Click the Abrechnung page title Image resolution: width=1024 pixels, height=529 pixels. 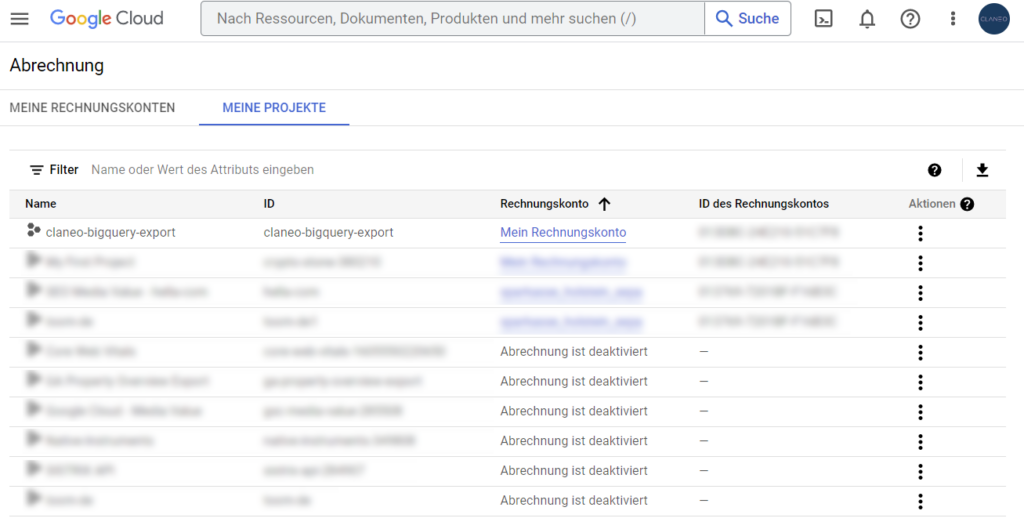(57, 65)
